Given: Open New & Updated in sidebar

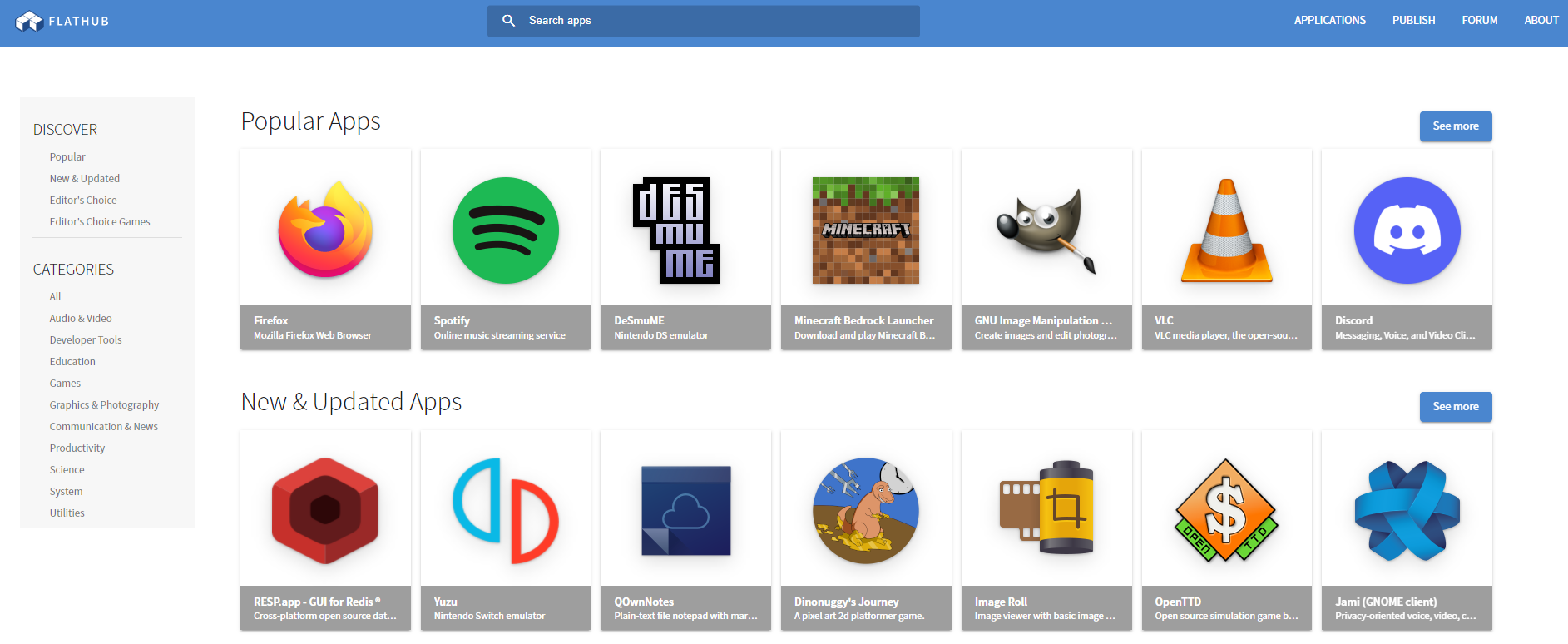Looking at the screenshot, I should pos(85,178).
